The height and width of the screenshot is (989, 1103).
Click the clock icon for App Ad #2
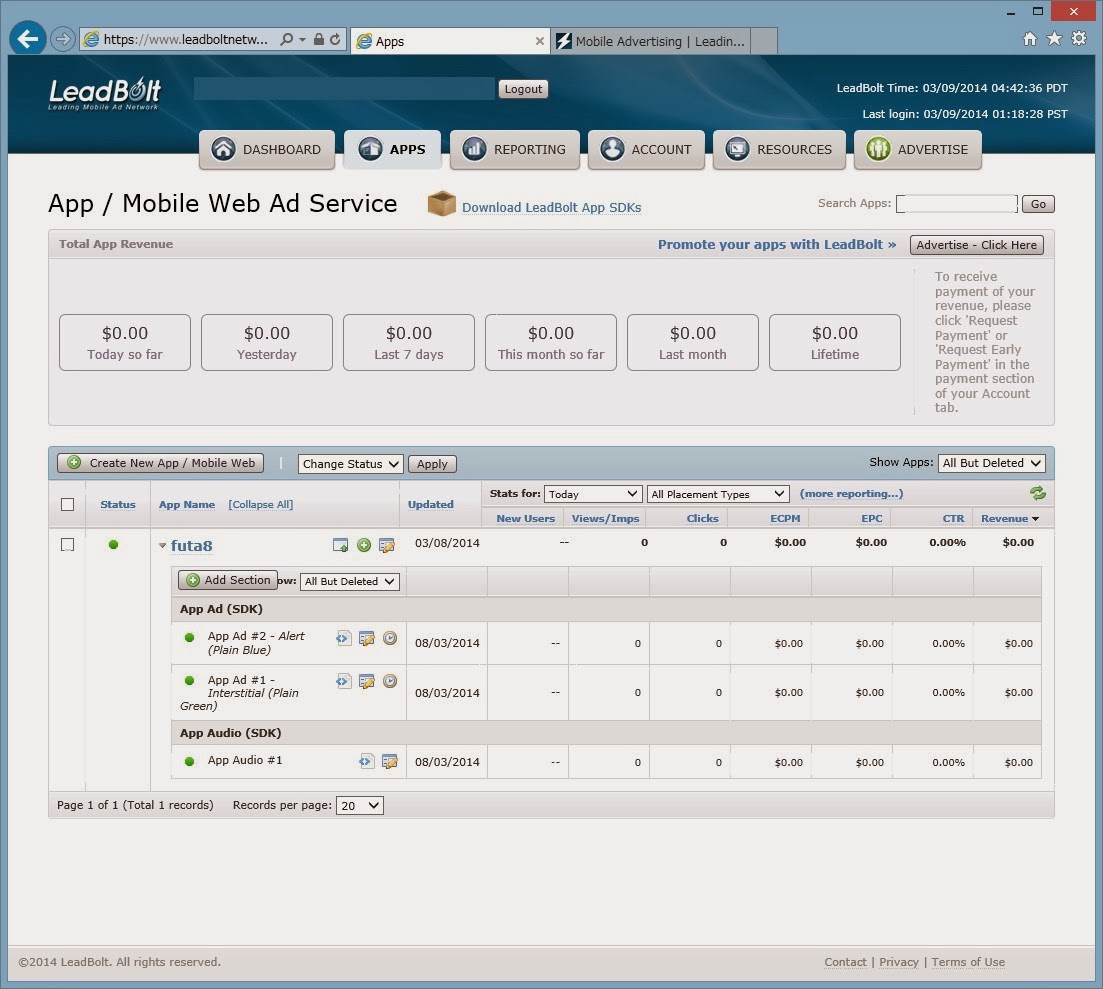(x=390, y=638)
